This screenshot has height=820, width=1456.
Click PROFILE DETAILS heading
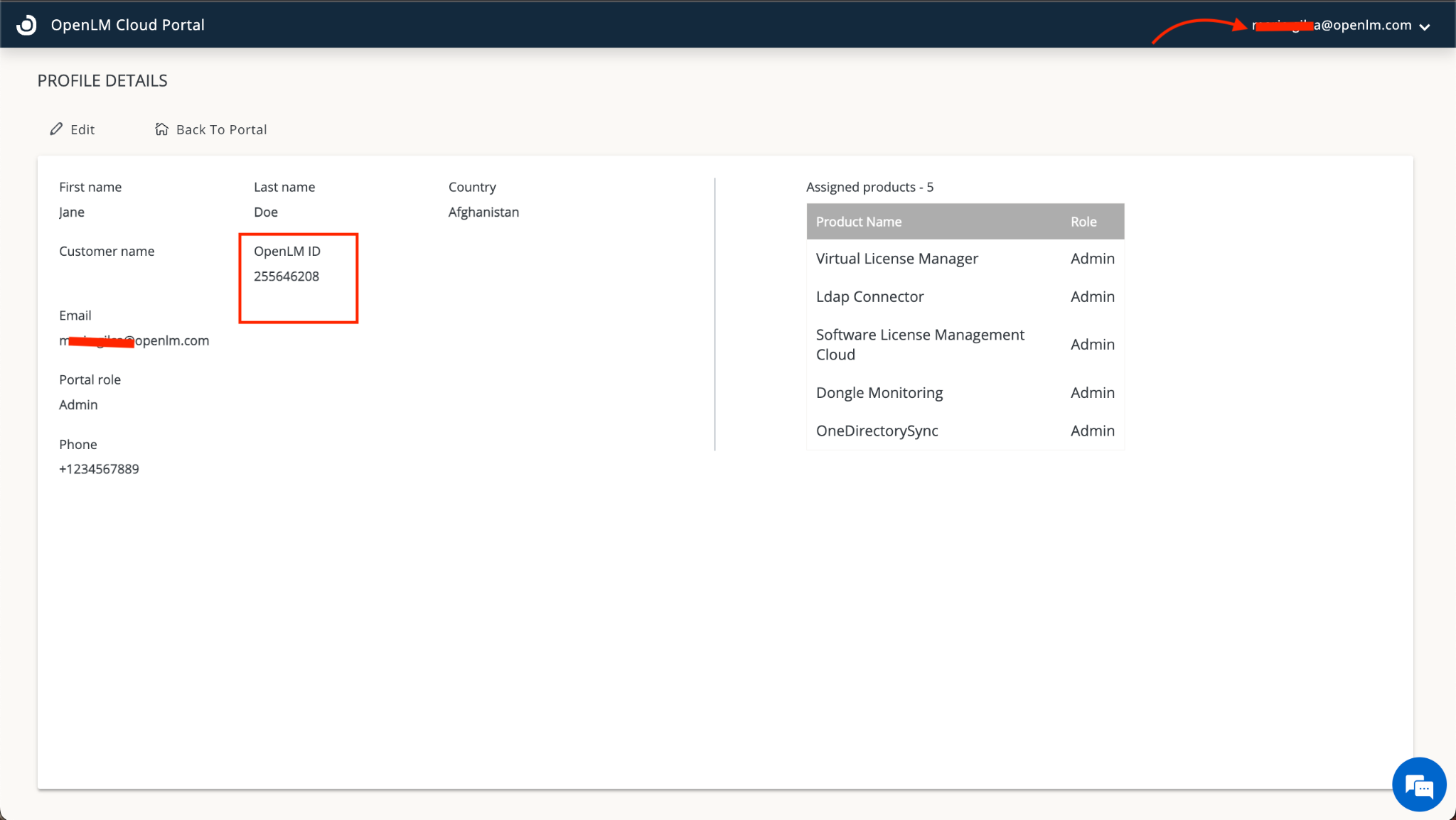pyautogui.click(x=102, y=81)
